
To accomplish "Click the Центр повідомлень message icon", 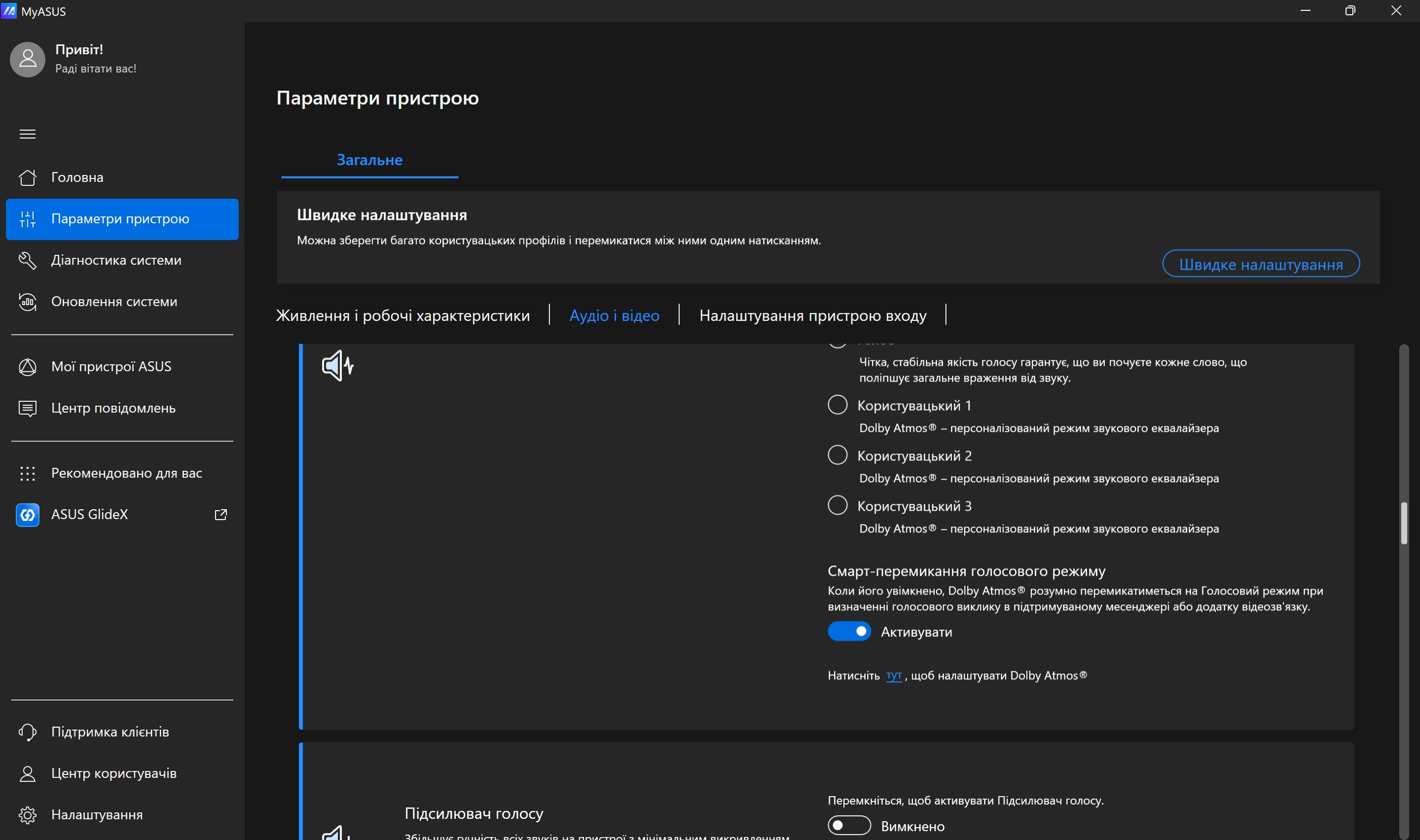I will (x=27, y=408).
